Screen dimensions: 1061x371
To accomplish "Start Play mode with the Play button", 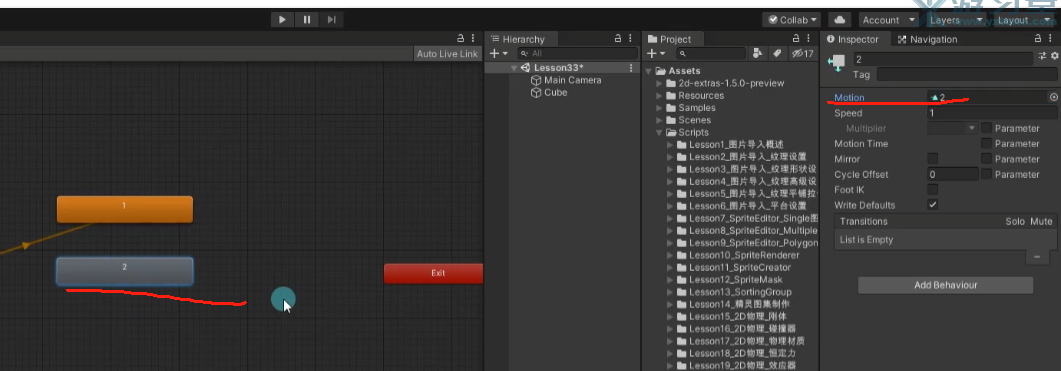I will tap(282, 20).
